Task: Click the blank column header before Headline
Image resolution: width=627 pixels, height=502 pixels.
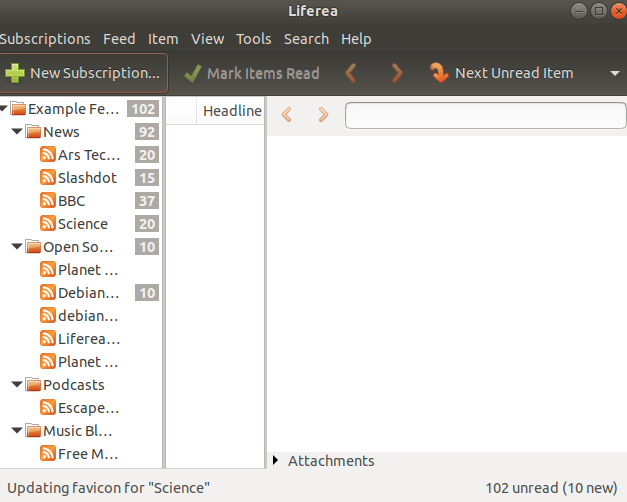Action: (181, 111)
